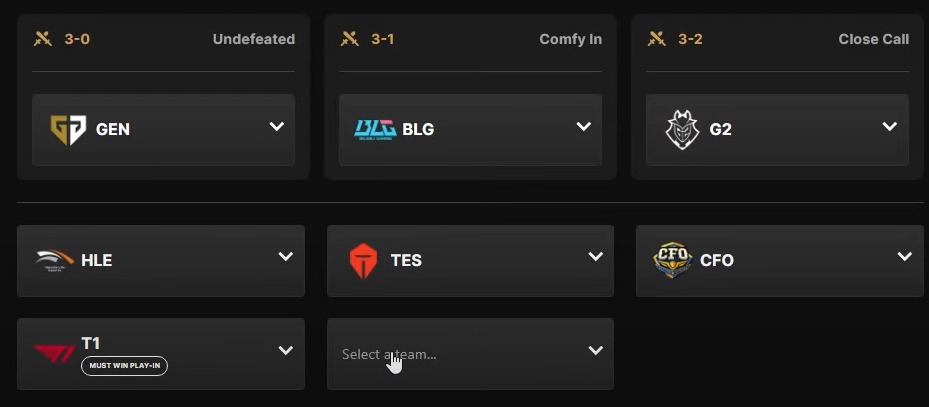Click crossed swords icon beside 3-0

[x=42, y=39]
